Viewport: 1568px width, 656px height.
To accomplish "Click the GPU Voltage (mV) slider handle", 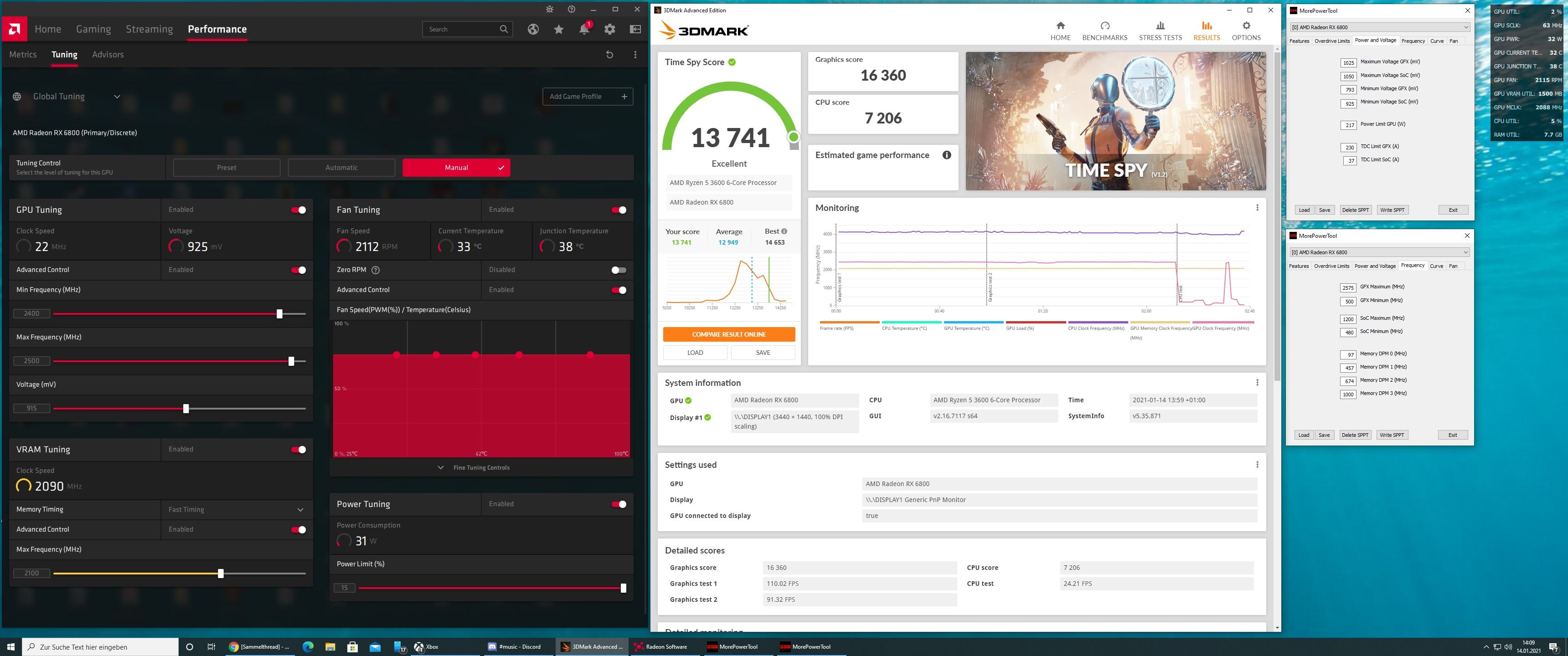I will [186, 409].
